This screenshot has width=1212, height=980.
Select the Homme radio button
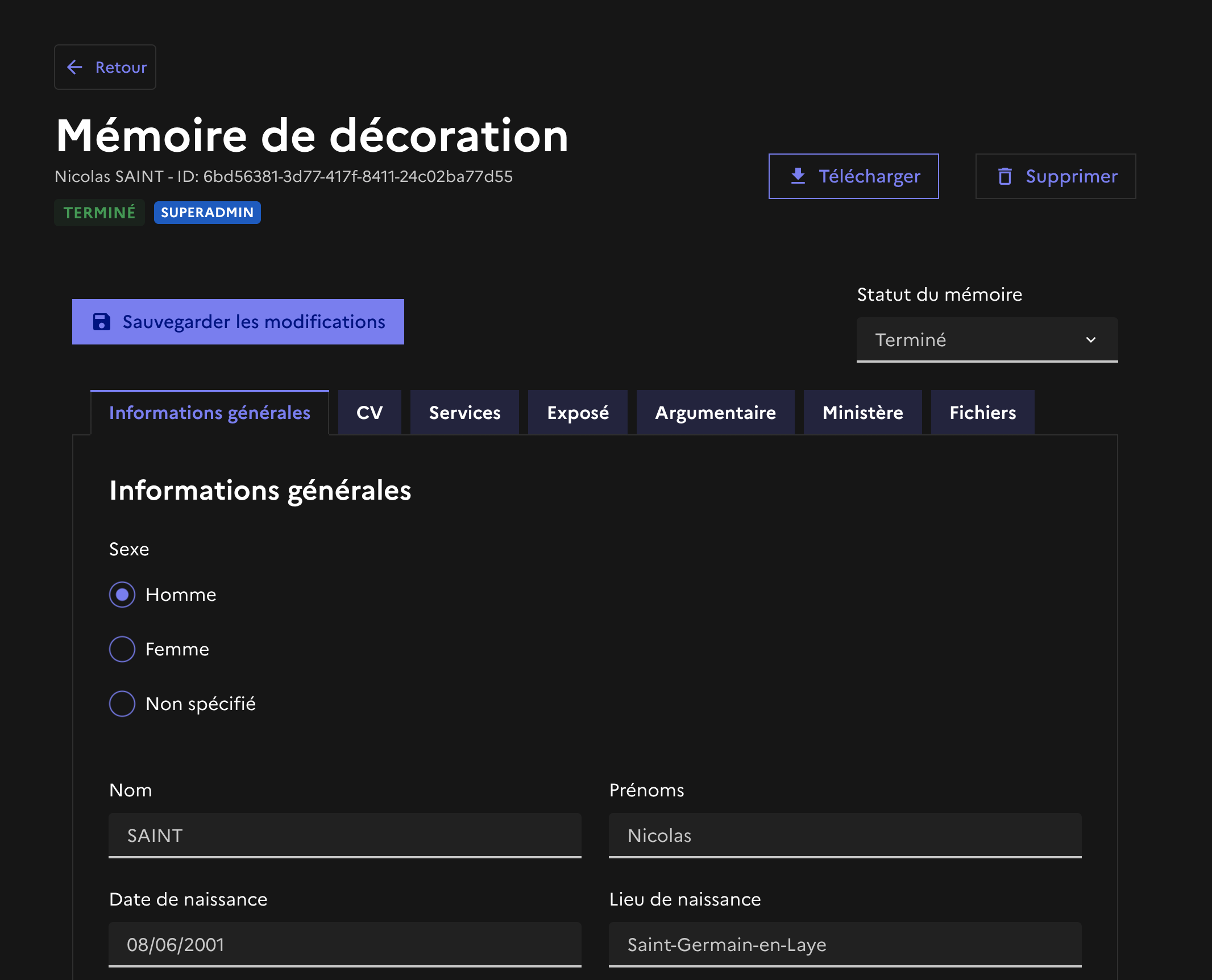coord(122,595)
